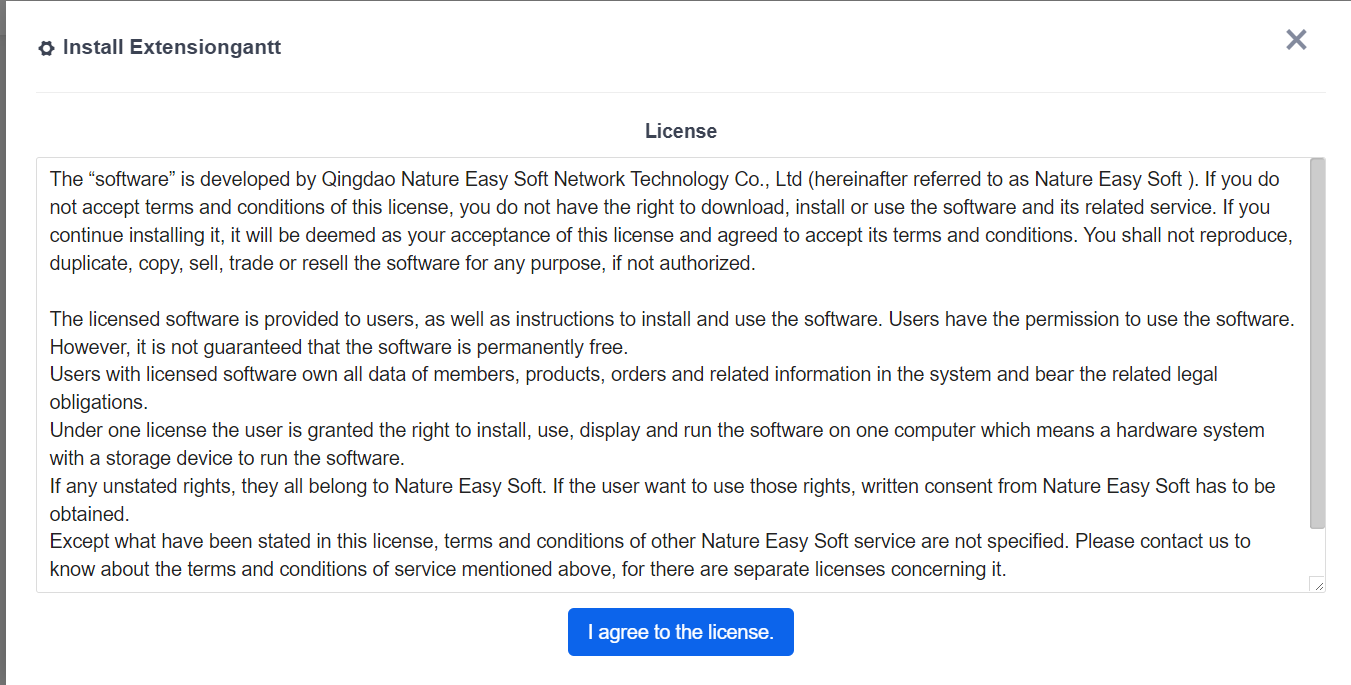Close the Install Extension dialog with X
The image size is (1351, 685).
click(1296, 40)
